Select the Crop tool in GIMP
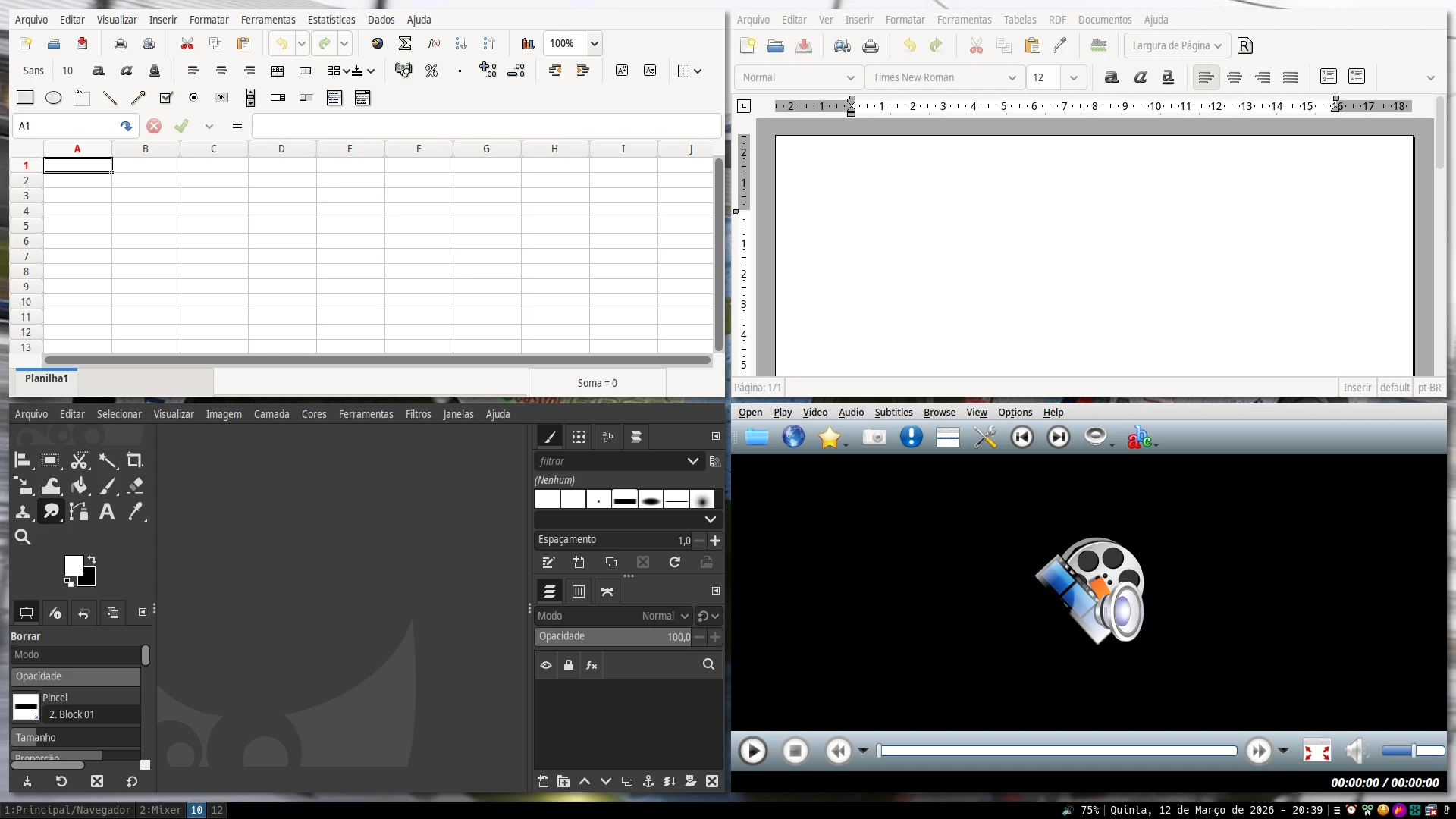The width and height of the screenshot is (1456, 819). pyautogui.click(x=134, y=460)
